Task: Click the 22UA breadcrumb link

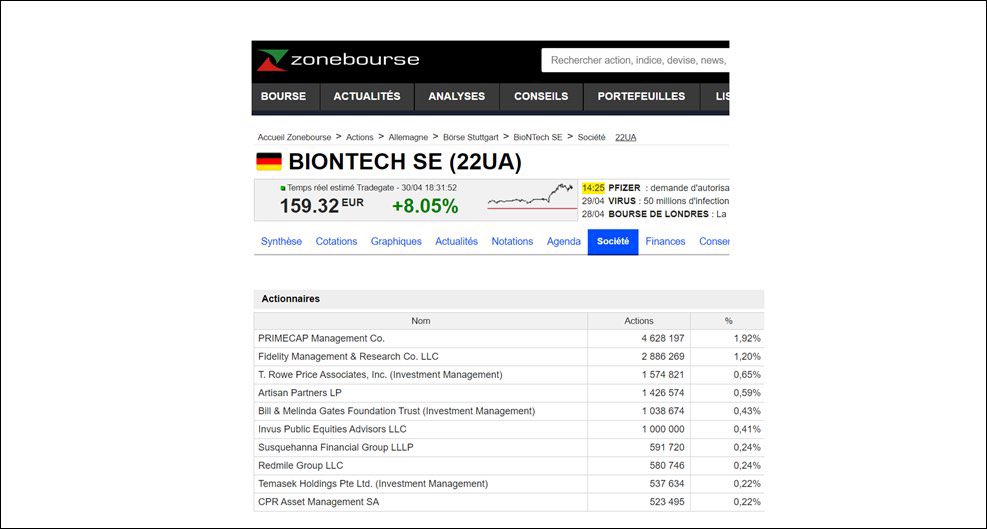Action: click(x=626, y=137)
